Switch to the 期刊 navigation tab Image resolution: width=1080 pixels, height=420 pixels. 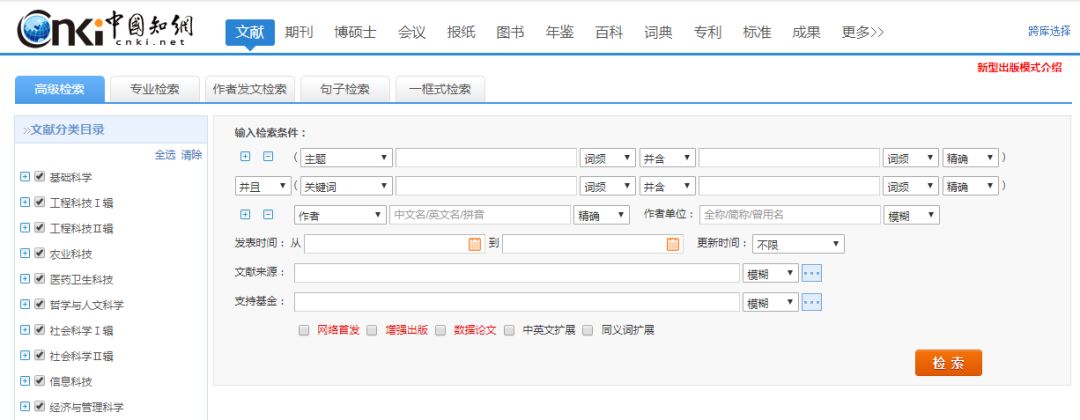coord(298,32)
